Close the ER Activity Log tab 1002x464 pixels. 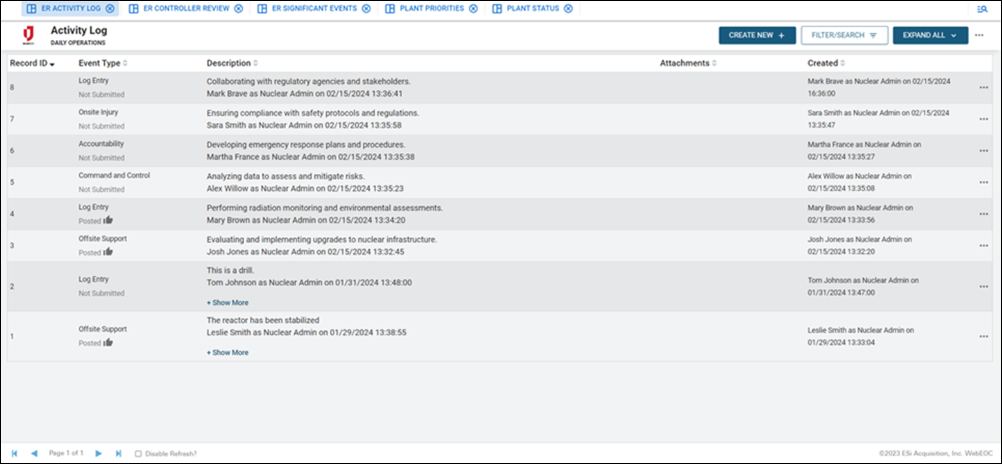tap(109, 8)
